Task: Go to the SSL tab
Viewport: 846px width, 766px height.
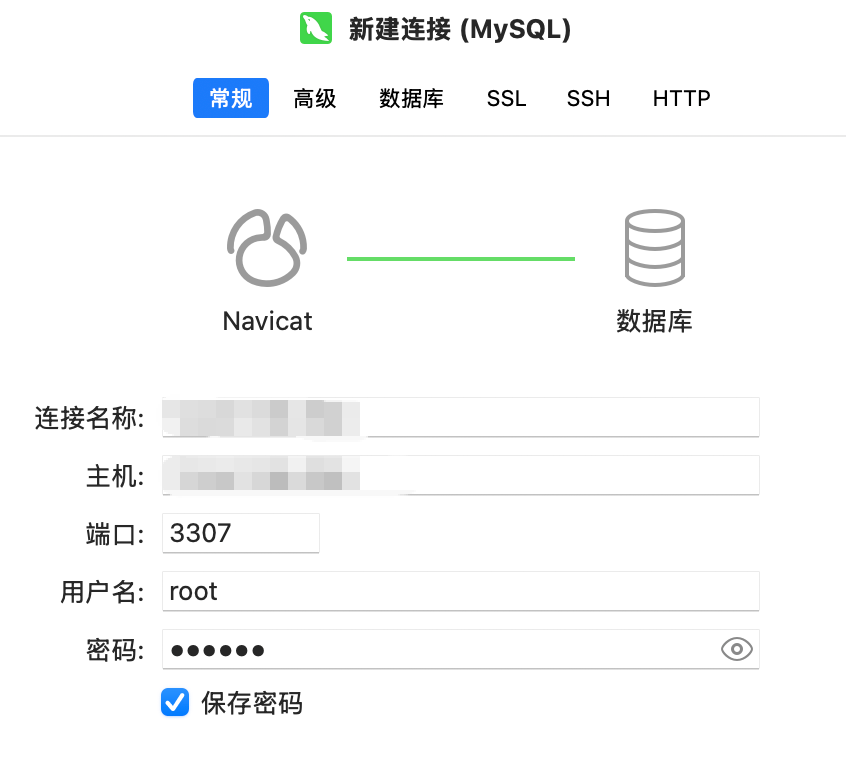Action: [x=506, y=98]
